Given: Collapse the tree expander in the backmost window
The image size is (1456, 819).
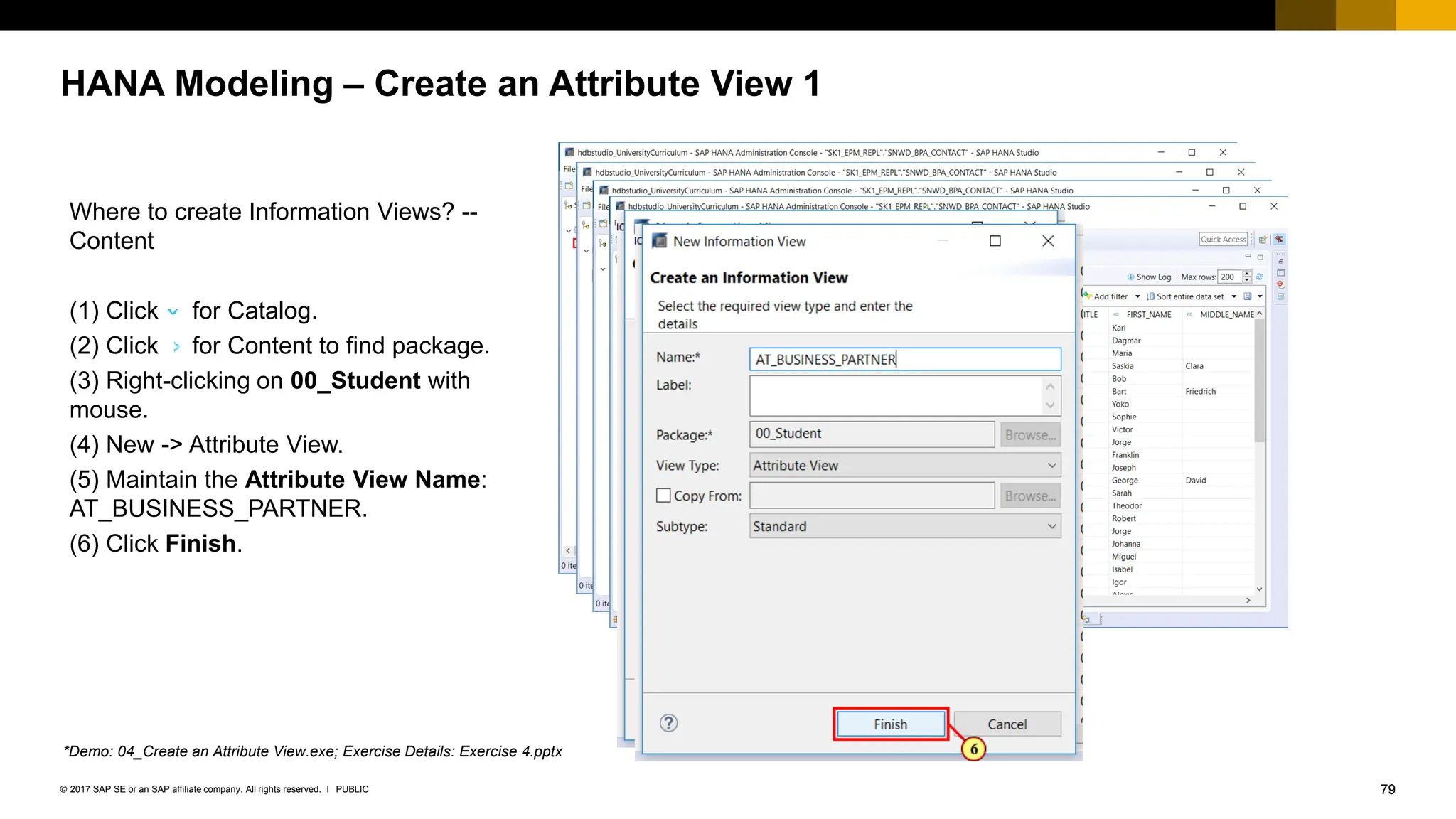Looking at the screenshot, I should click(568, 231).
